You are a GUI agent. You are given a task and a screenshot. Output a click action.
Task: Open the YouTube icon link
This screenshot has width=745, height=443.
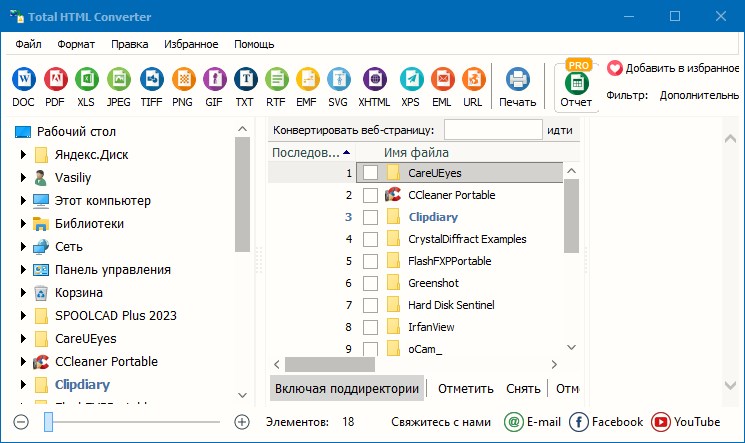660,422
